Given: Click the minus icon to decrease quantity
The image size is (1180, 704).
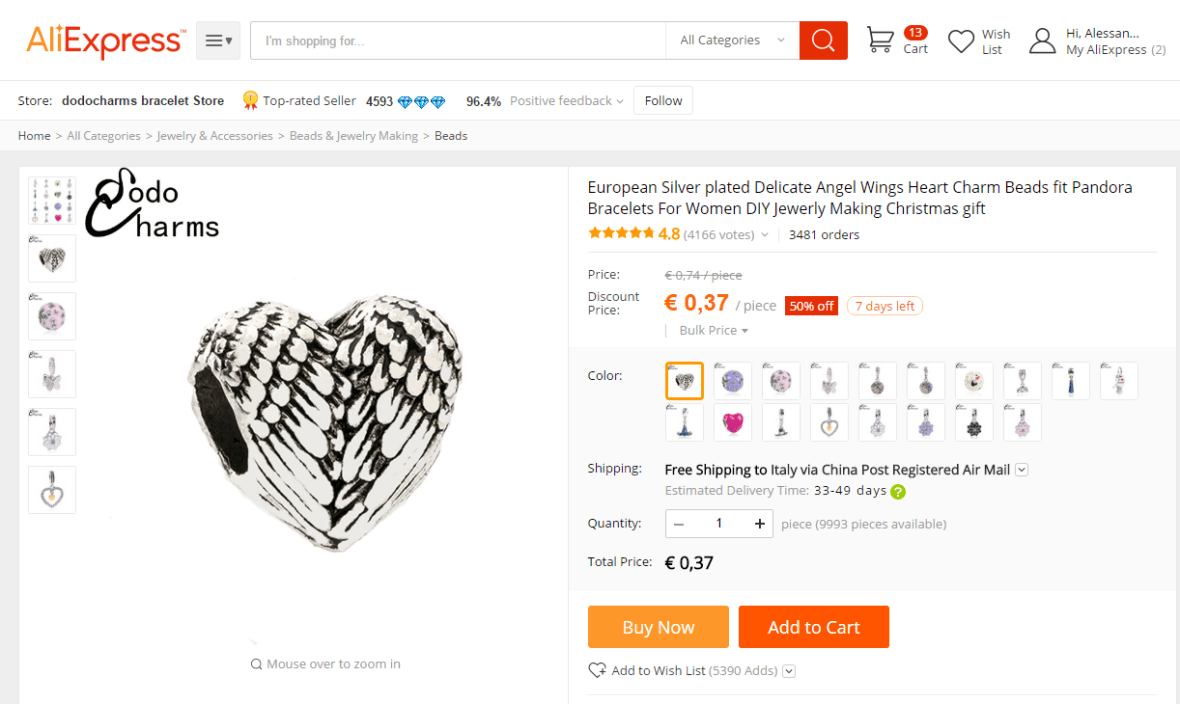Looking at the screenshot, I should tap(679, 524).
